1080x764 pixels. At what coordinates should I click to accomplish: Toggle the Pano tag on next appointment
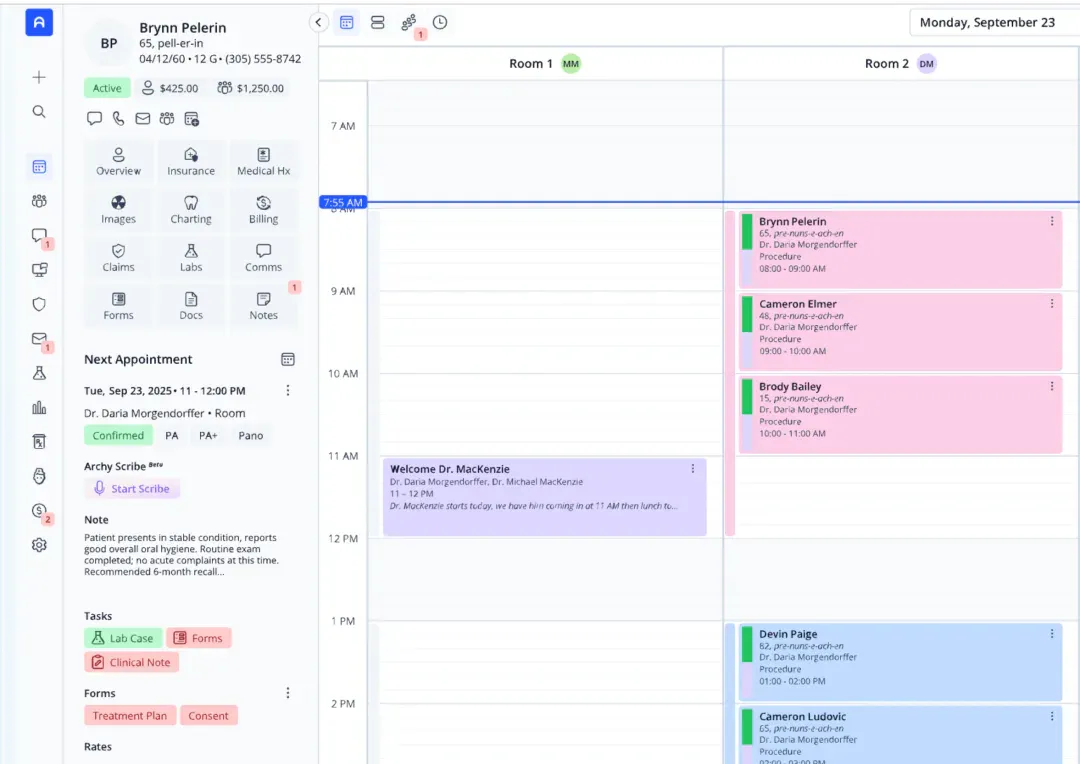pos(251,435)
